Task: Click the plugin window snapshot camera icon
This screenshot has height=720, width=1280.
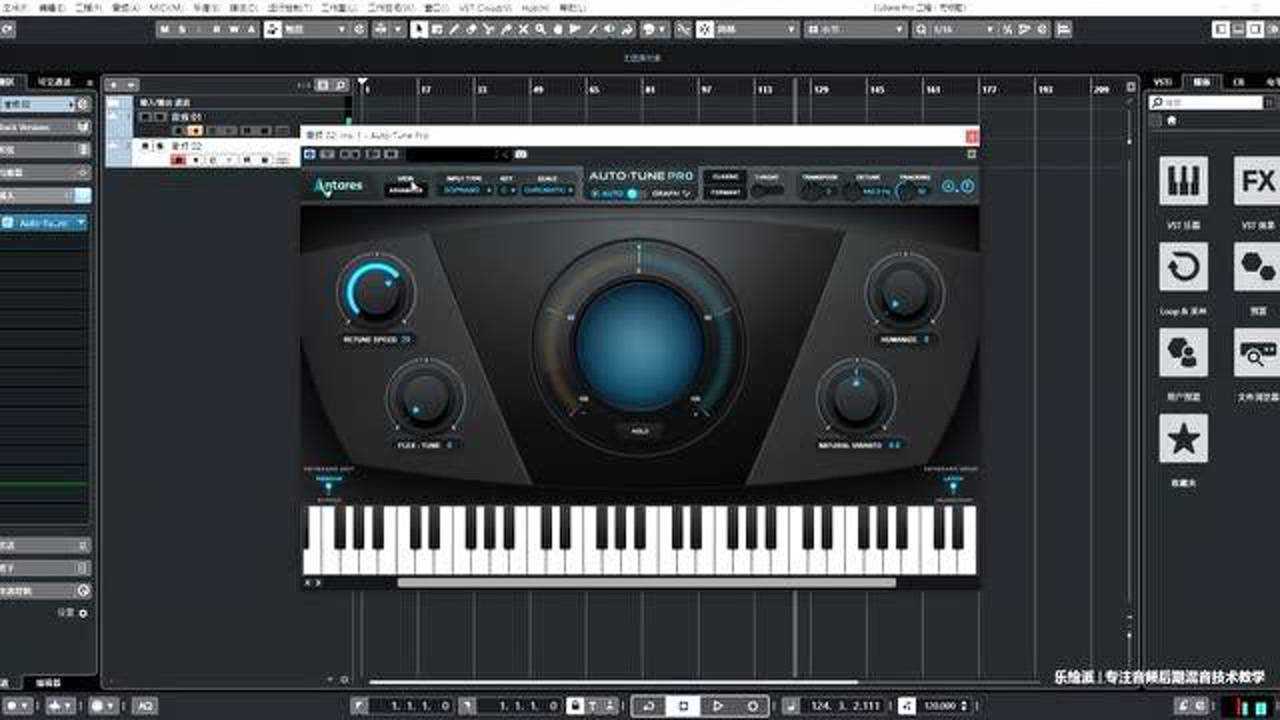Action: pyautogui.click(x=520, y=154)
